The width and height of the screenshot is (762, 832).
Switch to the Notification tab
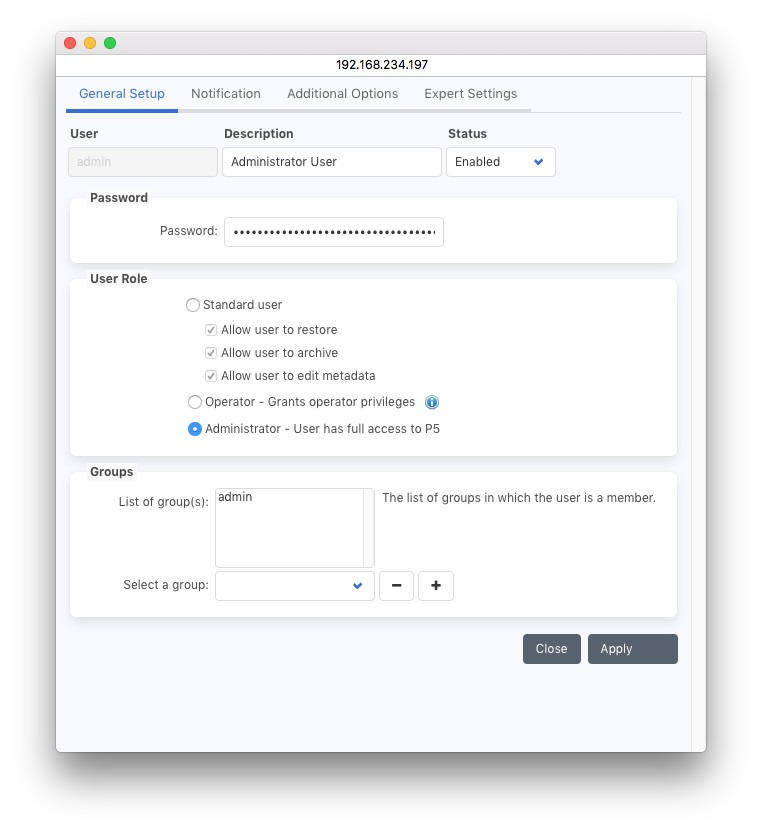point(226,94)
